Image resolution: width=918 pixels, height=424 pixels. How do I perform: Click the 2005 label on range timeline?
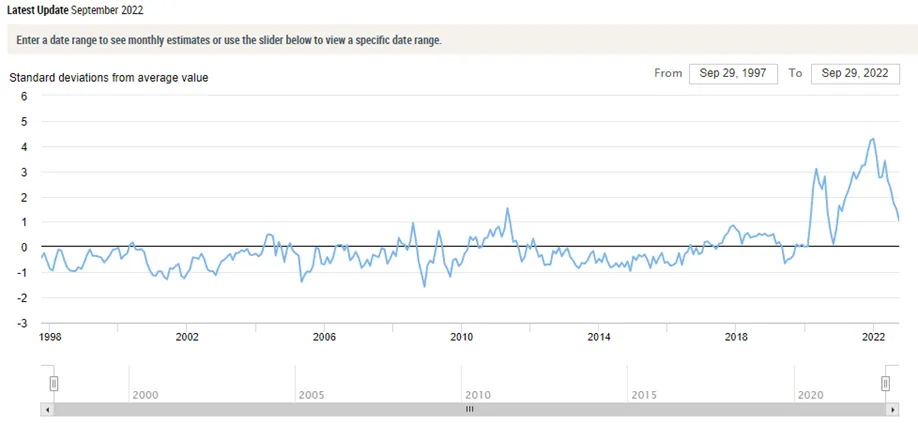[x=311, y=395]
